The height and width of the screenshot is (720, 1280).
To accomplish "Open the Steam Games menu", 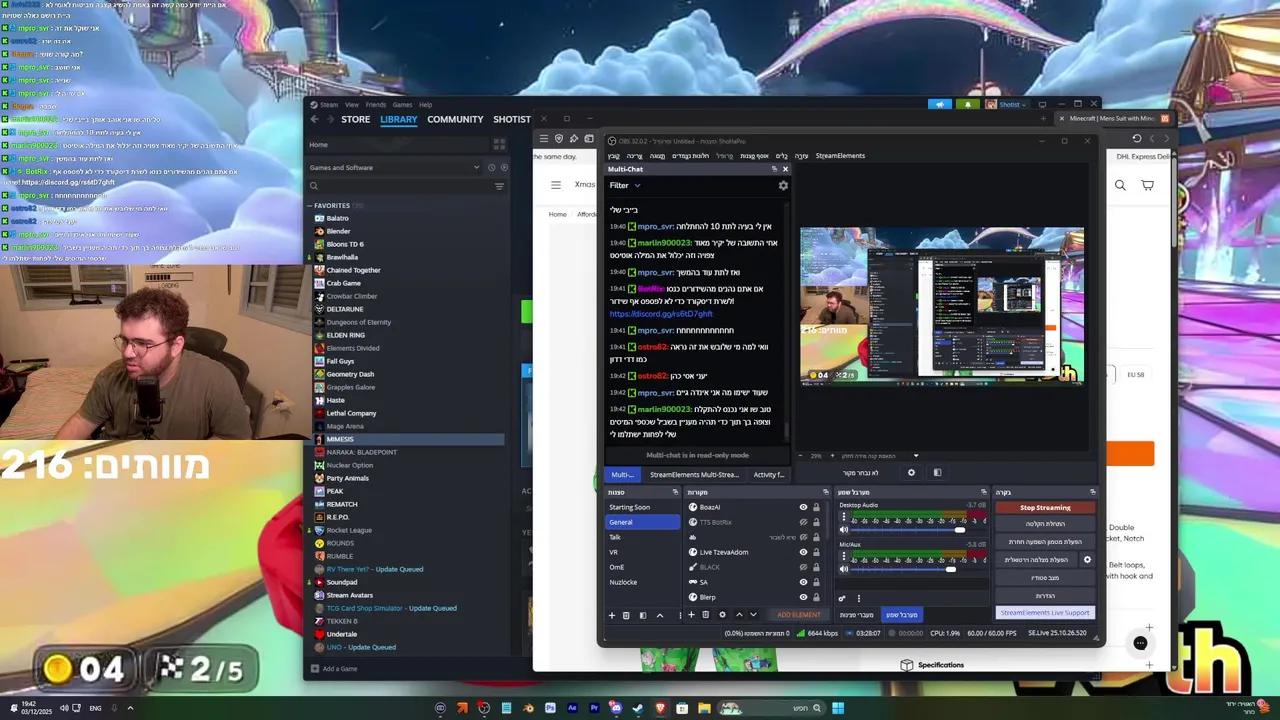I will [402, 104].
